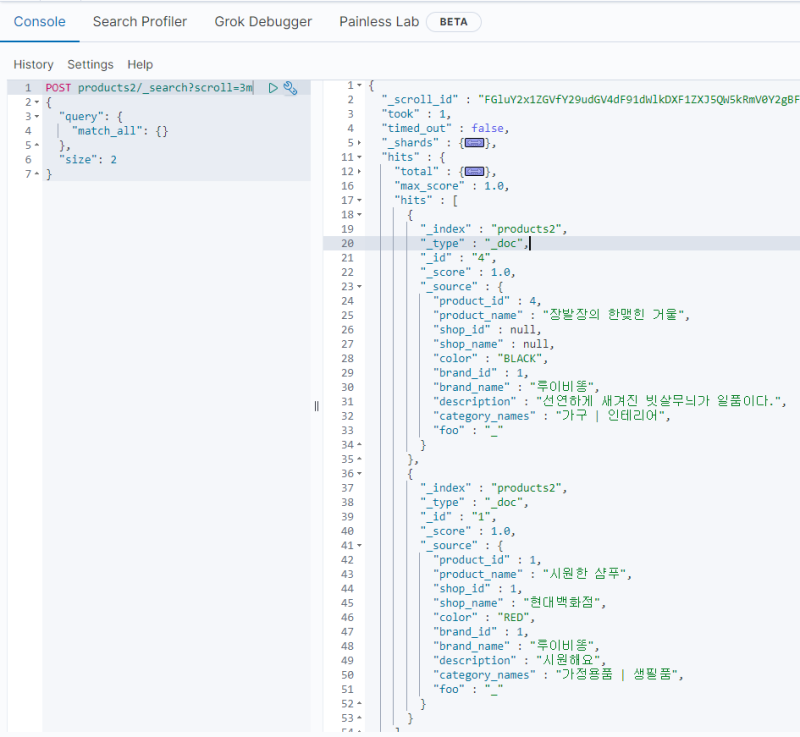This screenshot has height=737, width=800.
Task: Click the Help link
Action: coord(140,64)
